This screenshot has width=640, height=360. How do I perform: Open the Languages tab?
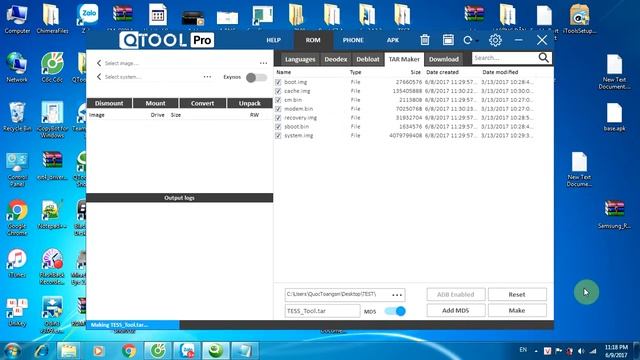coord(300,59)
